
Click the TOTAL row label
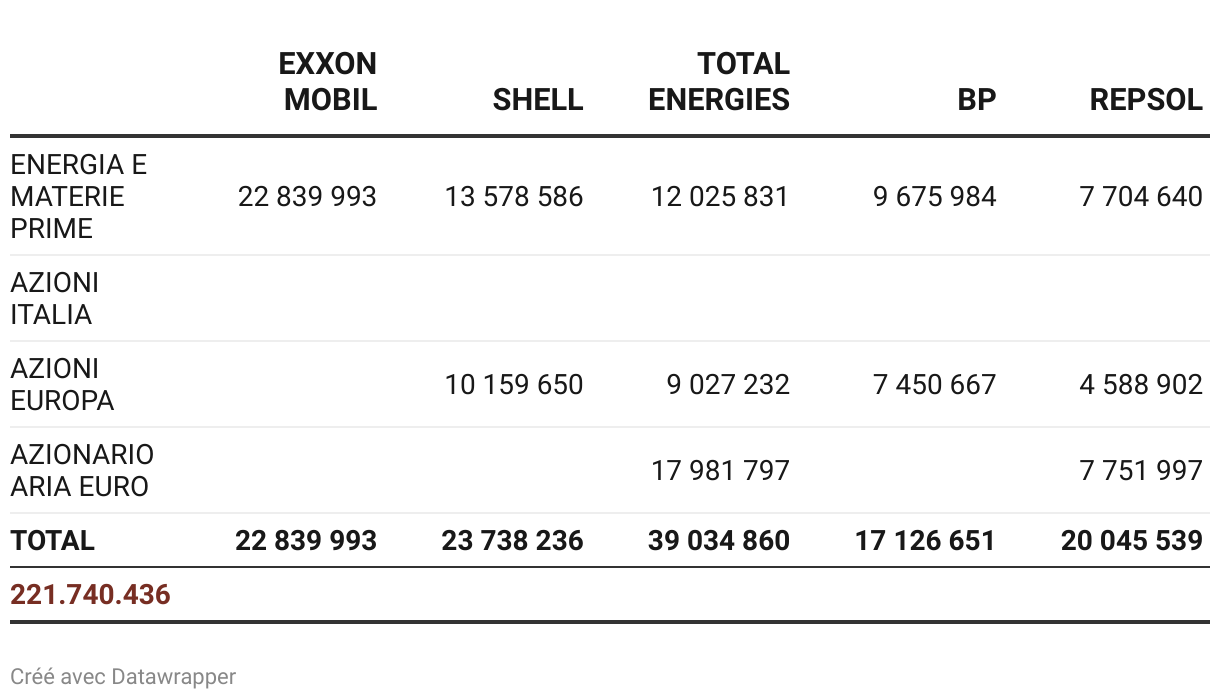click(x=52, y=541)
